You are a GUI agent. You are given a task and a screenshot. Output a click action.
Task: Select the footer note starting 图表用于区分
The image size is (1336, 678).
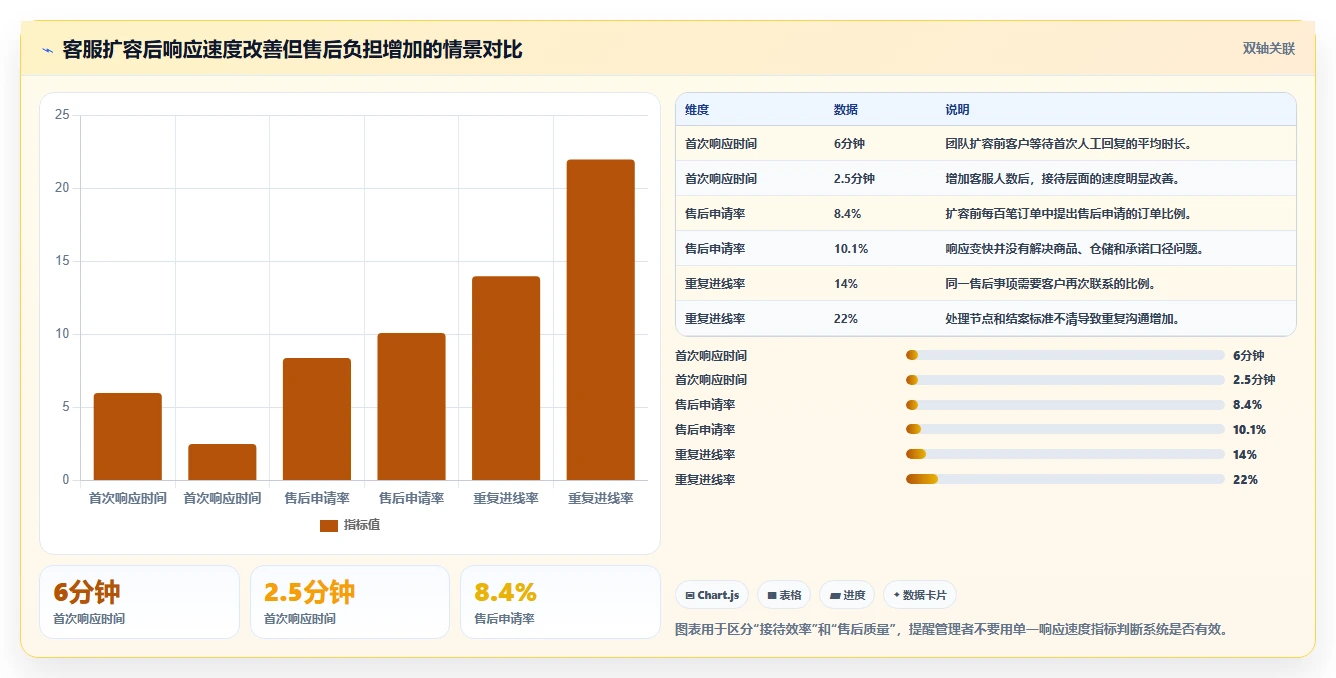tap(951, 630)
